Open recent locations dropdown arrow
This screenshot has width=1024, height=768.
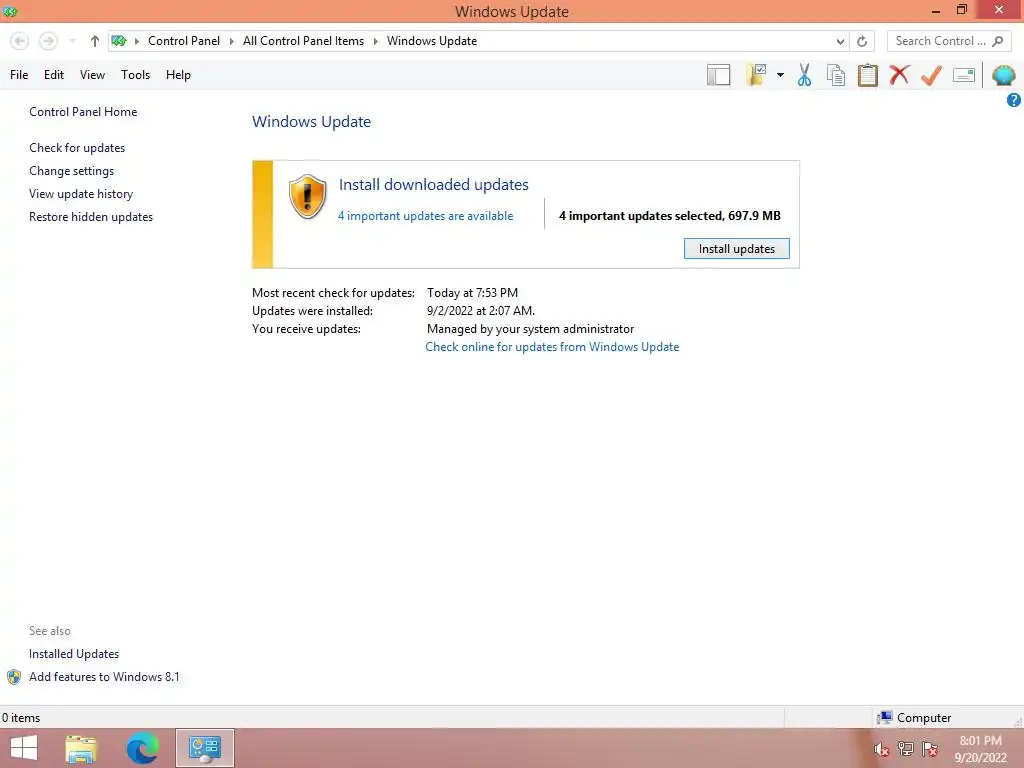click(x=72, y=41)
